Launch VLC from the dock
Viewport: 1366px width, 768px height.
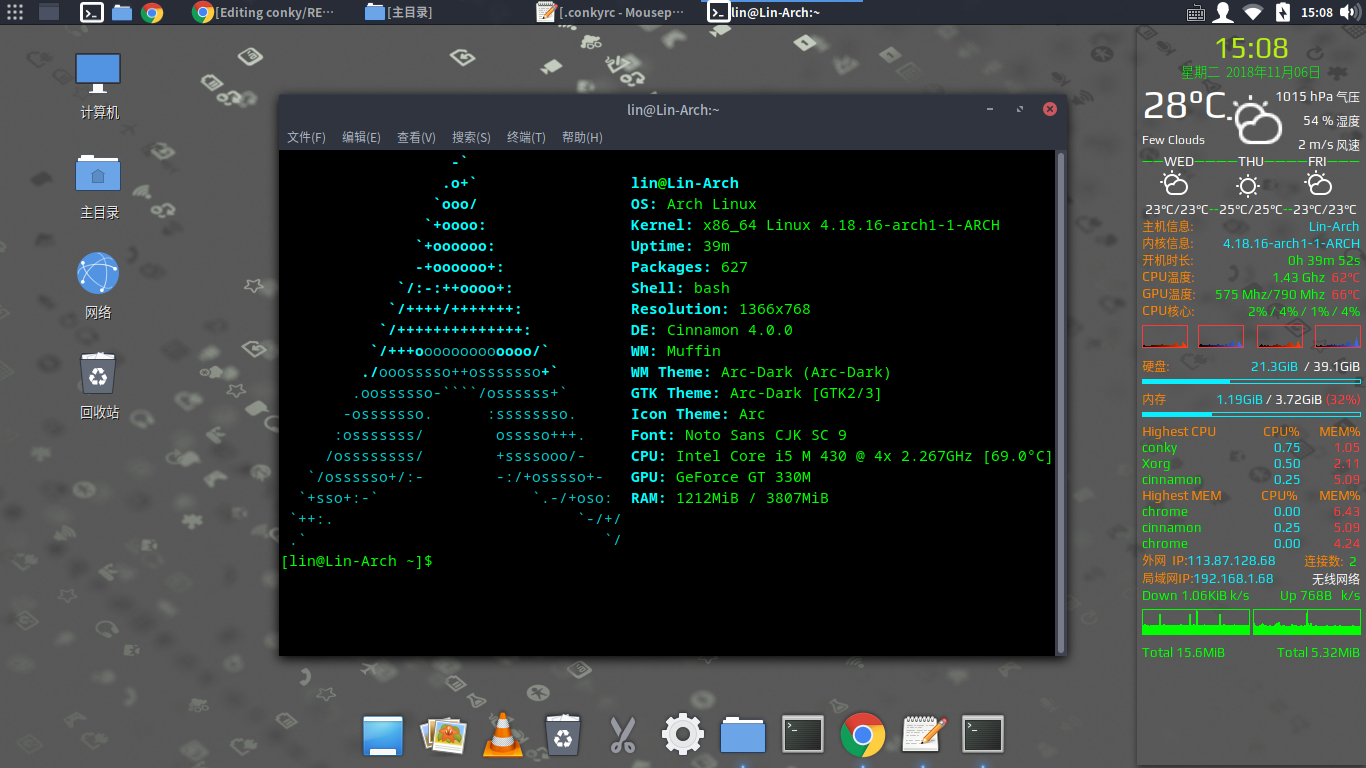[x=502, y=736]
